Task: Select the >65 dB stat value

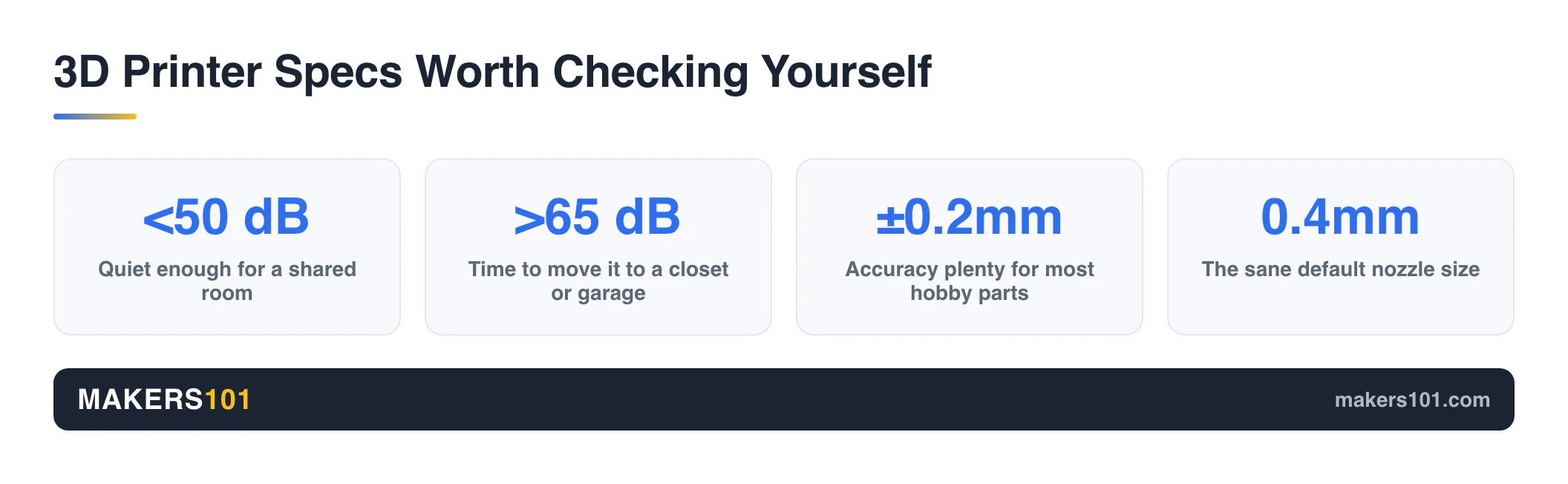Action: 598,217
